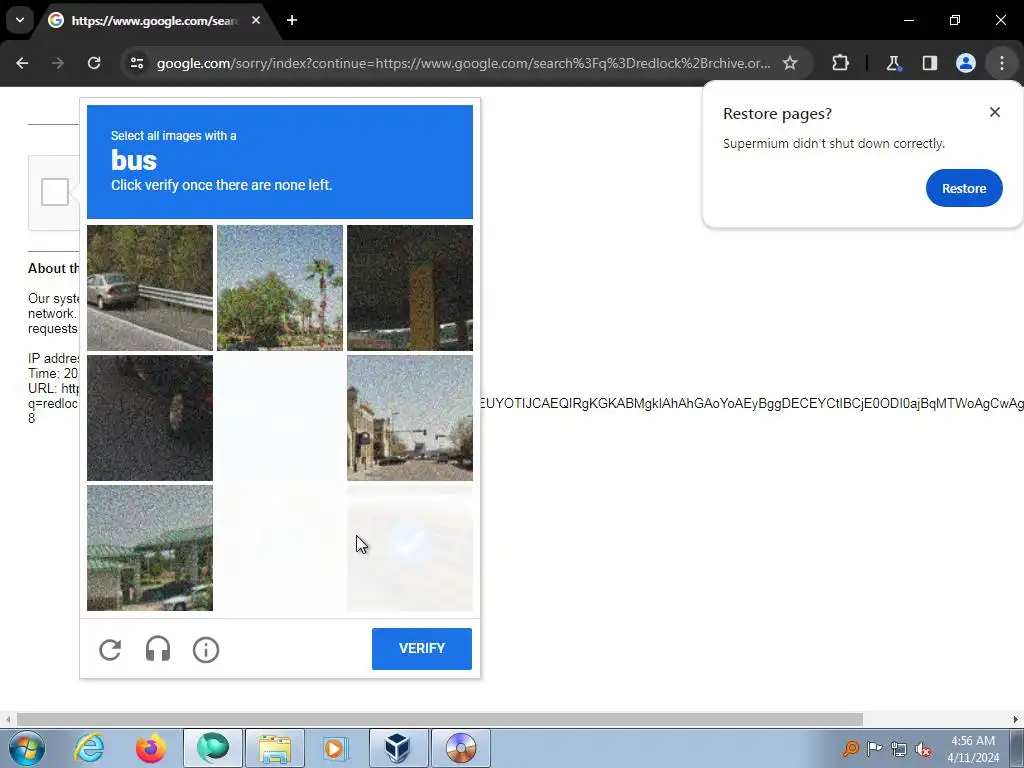Open the Extensions puzzle icon
The height and width of the screenshot is (768, 1024).
840,63
